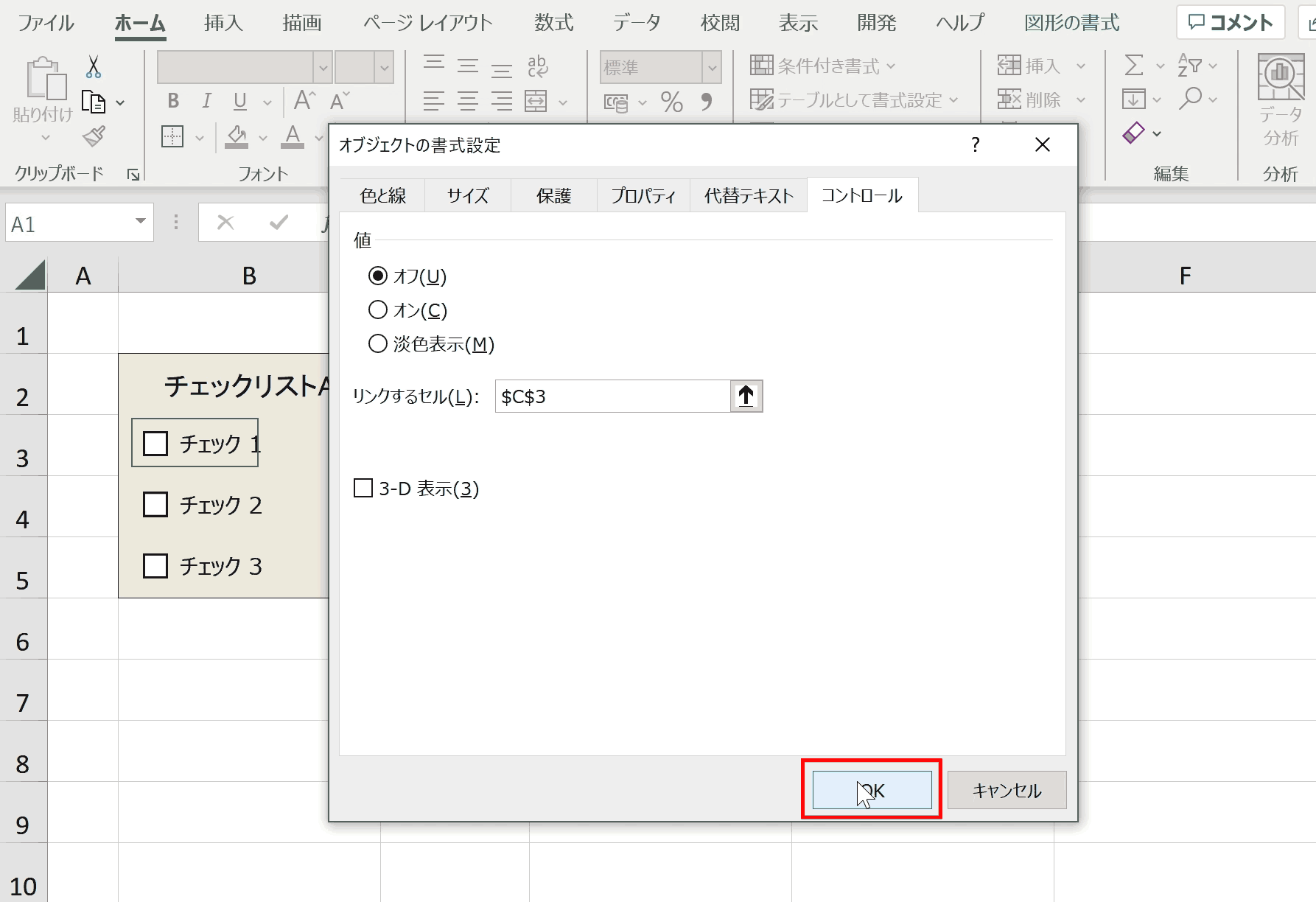Click the Merge and Center icon

tap(536, 101)
